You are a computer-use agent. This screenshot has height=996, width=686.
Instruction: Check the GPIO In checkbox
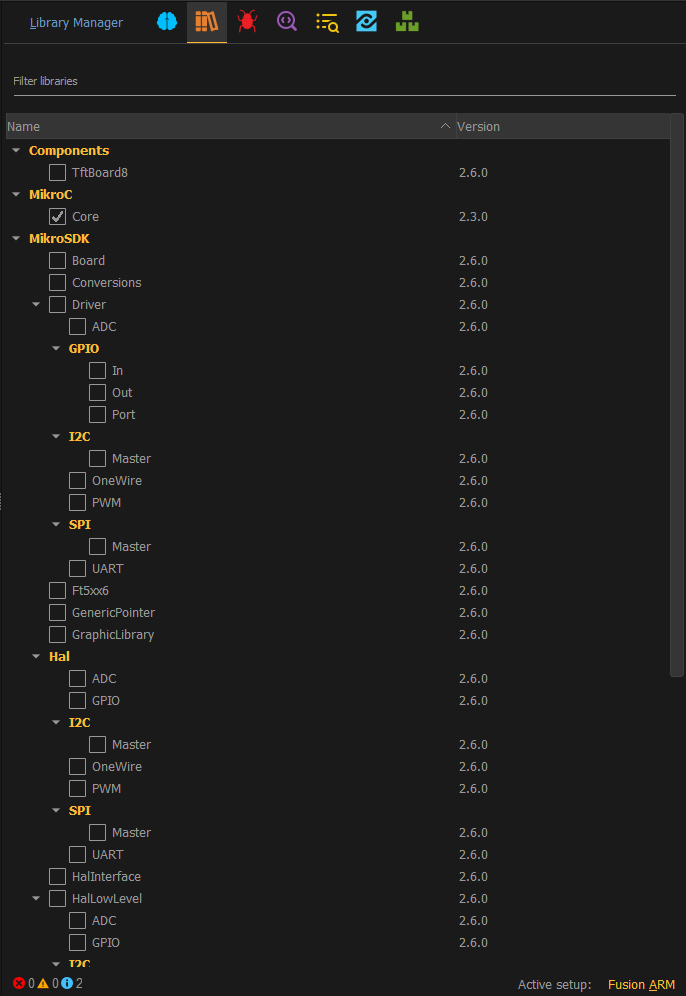click(x=97, y=370)
